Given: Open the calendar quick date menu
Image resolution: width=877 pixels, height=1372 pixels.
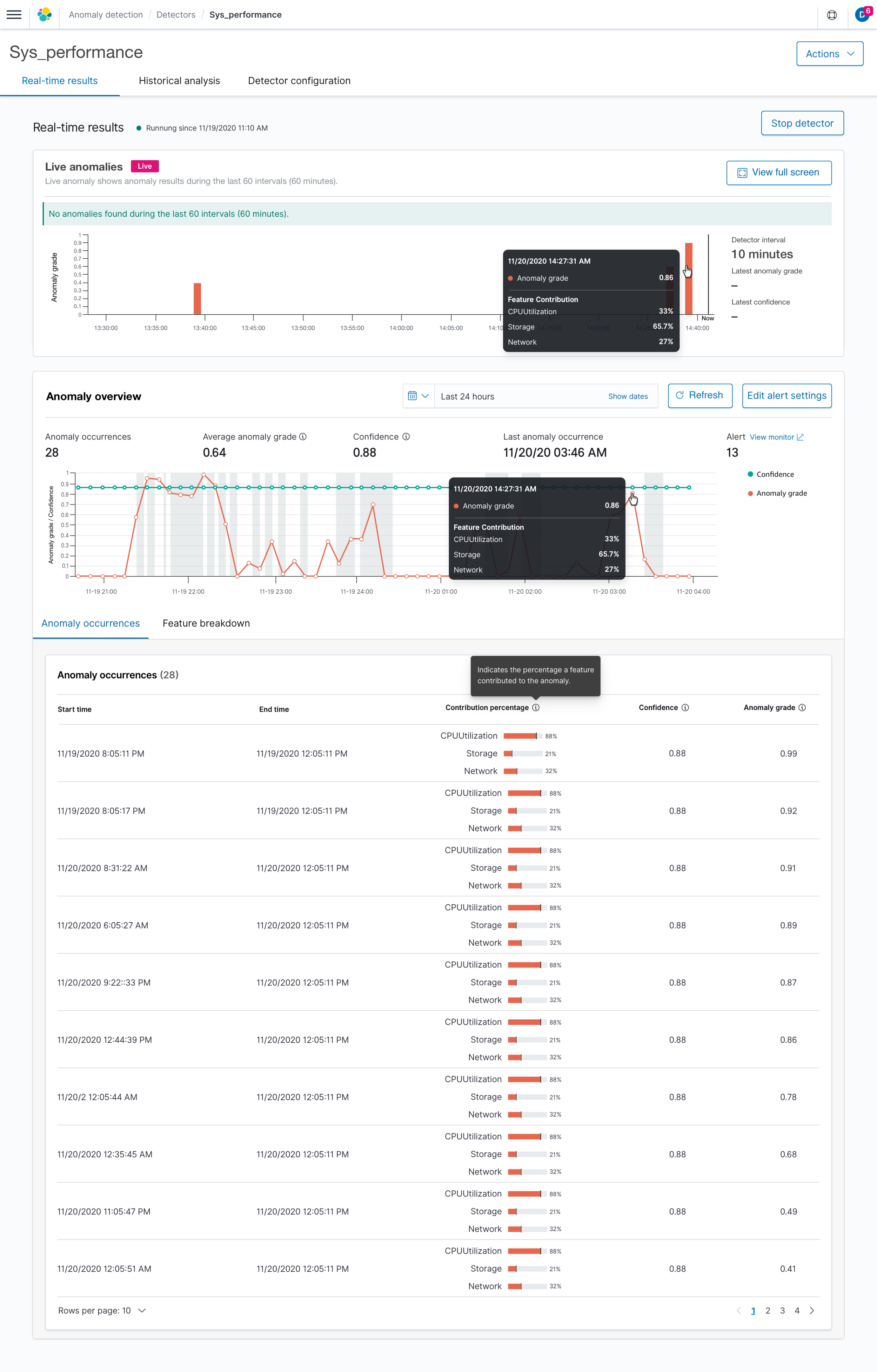Looking at the screenshot, I should coord(418,396).
